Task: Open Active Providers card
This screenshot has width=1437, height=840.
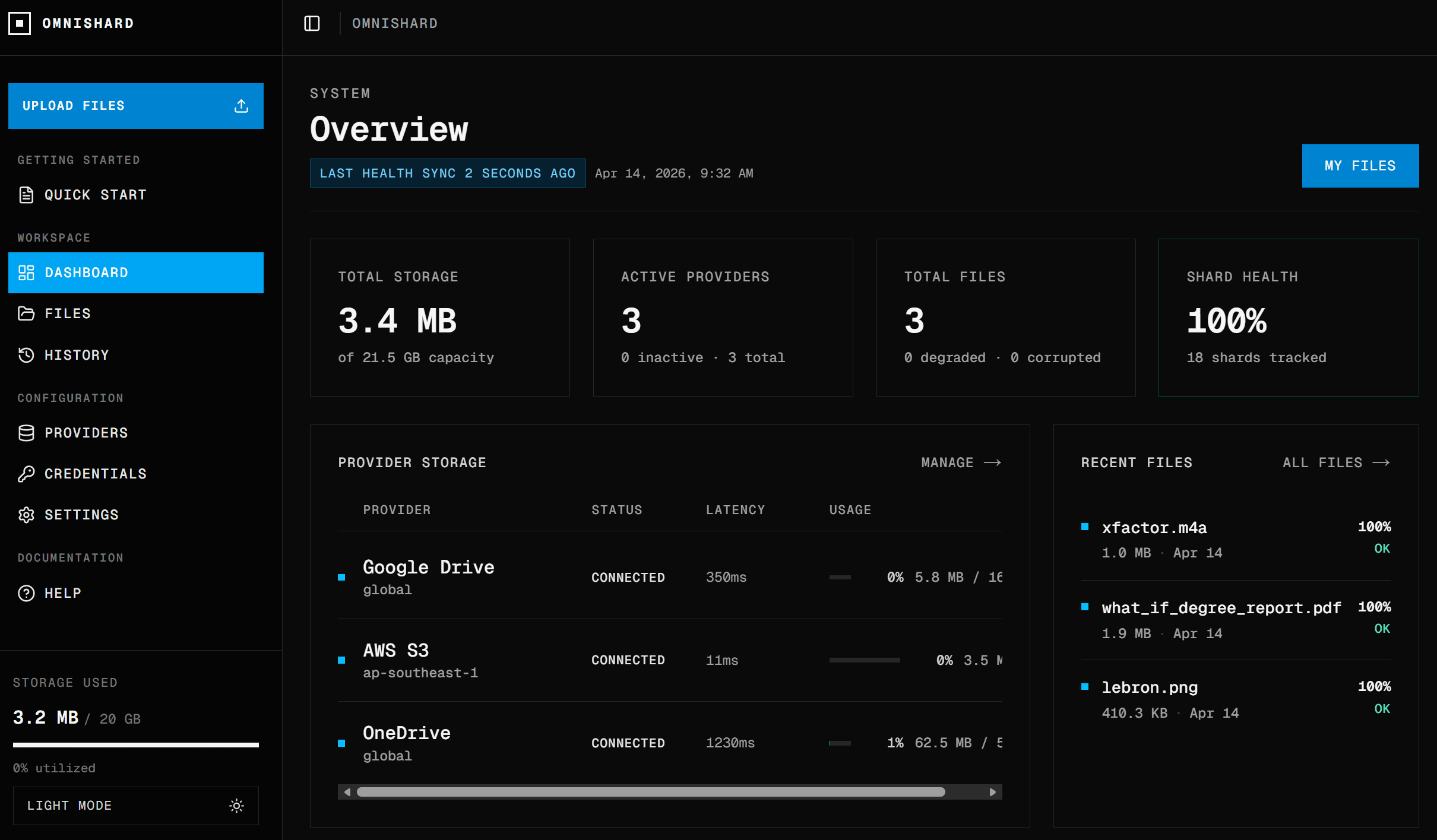Action: tap(723, 318)
